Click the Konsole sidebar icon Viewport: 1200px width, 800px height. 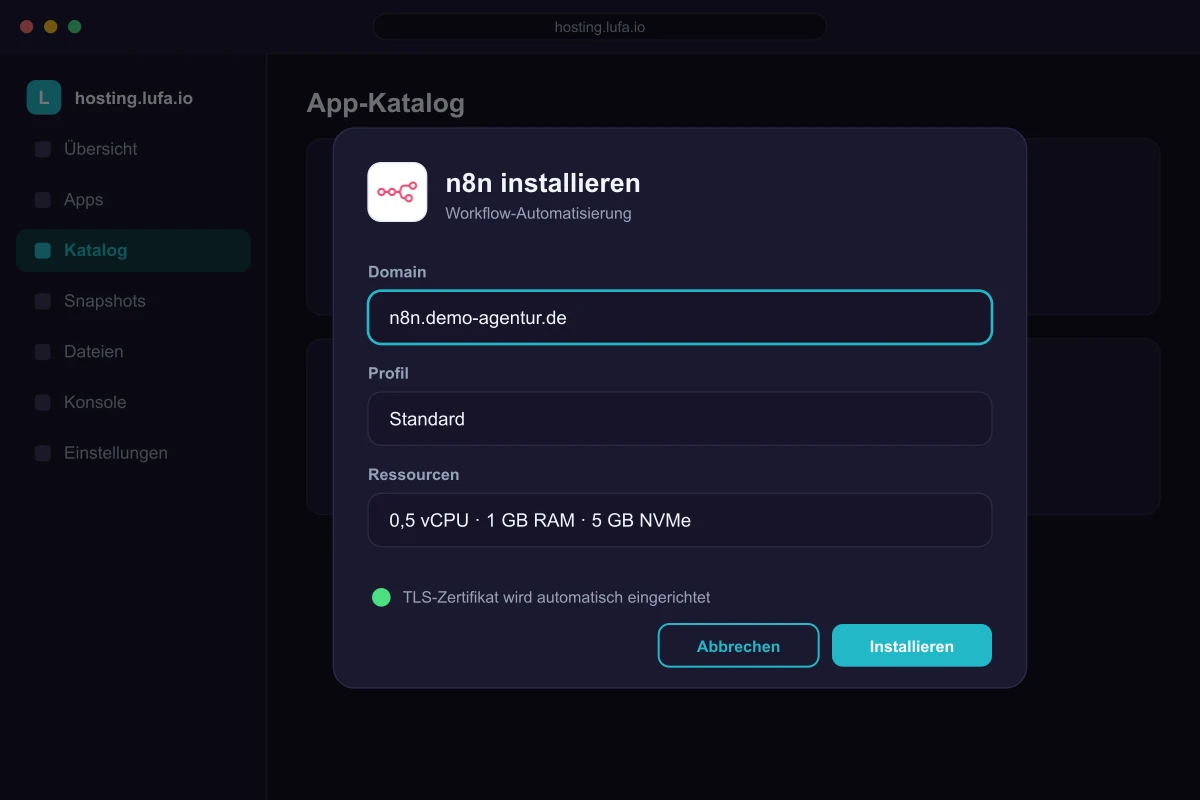point(43,402)
